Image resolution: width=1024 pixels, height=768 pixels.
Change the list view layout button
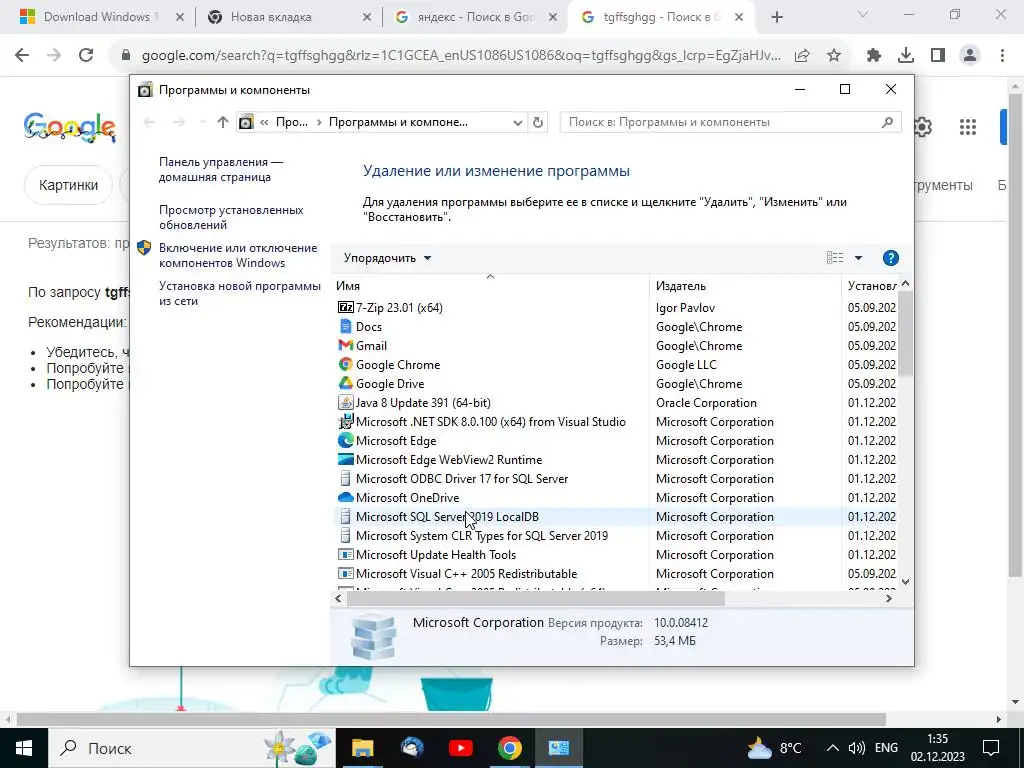click(835, 258)
